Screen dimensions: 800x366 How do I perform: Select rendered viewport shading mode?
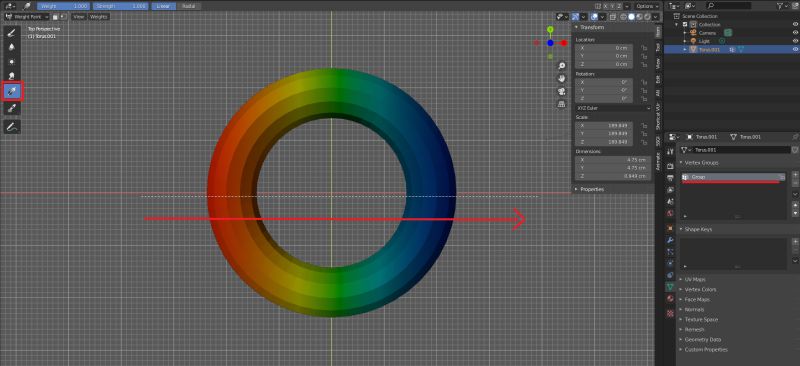(x=647, y=17)
